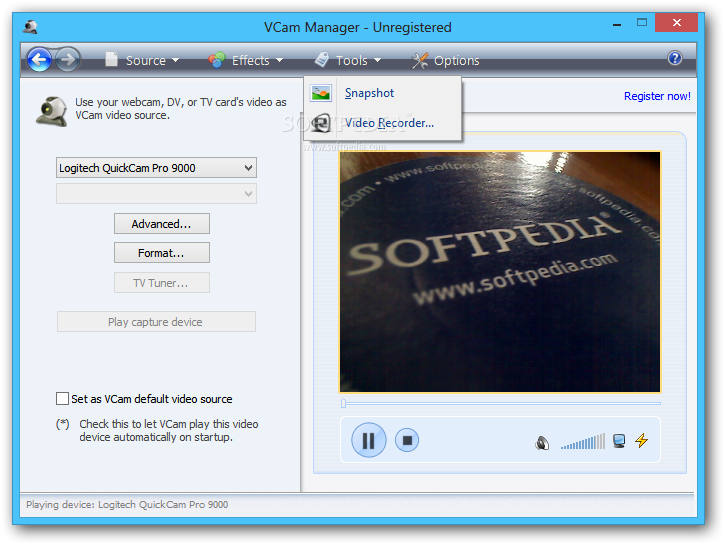Click the Tools tag icon
The height and width of the screenshot is (545, 725).
coord(321,60)
